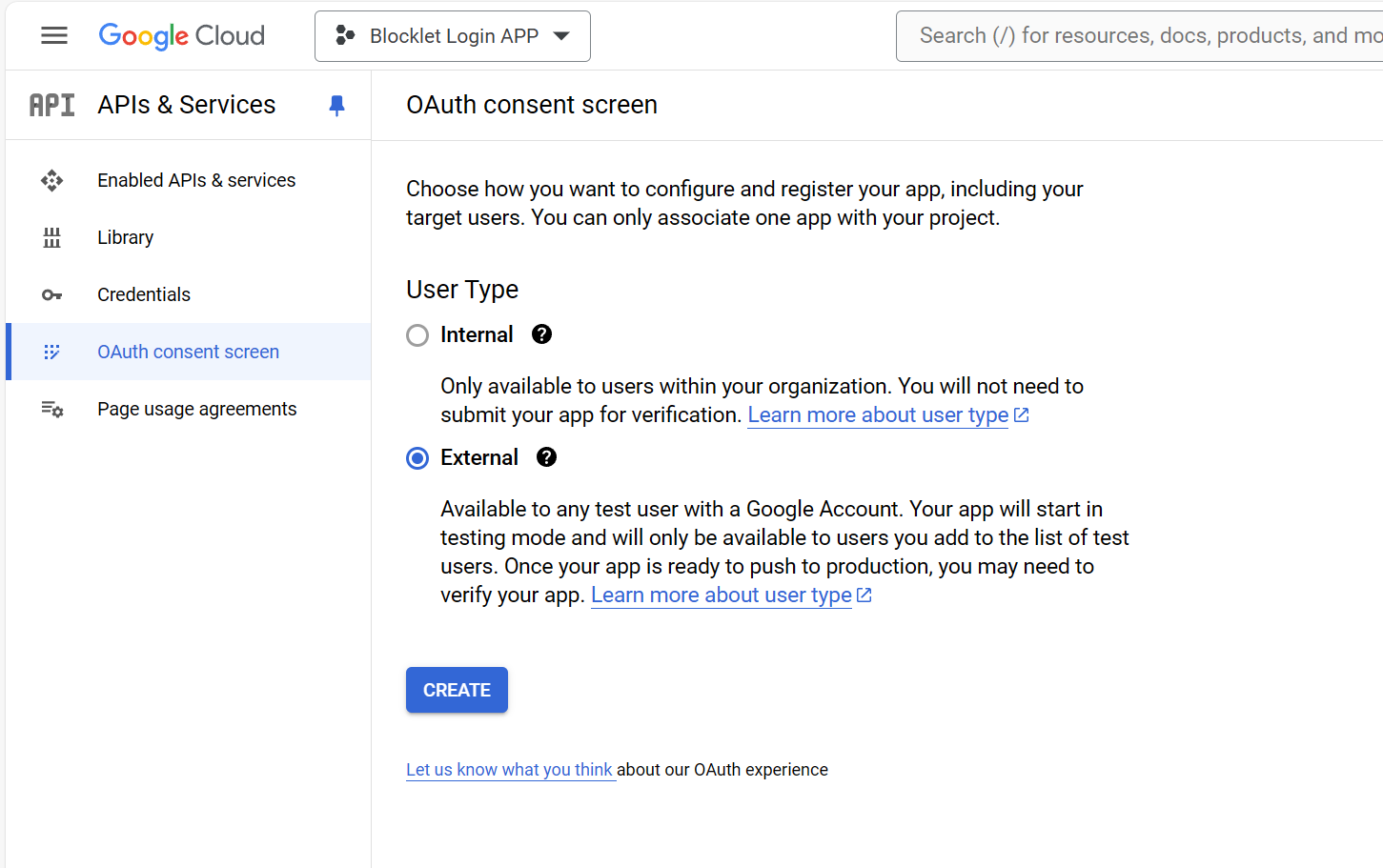Image resolution: width=1383 pixels, height=868 pixels.
Task: Click the pin icon beside APIs & Services
Action: point(336,105)
